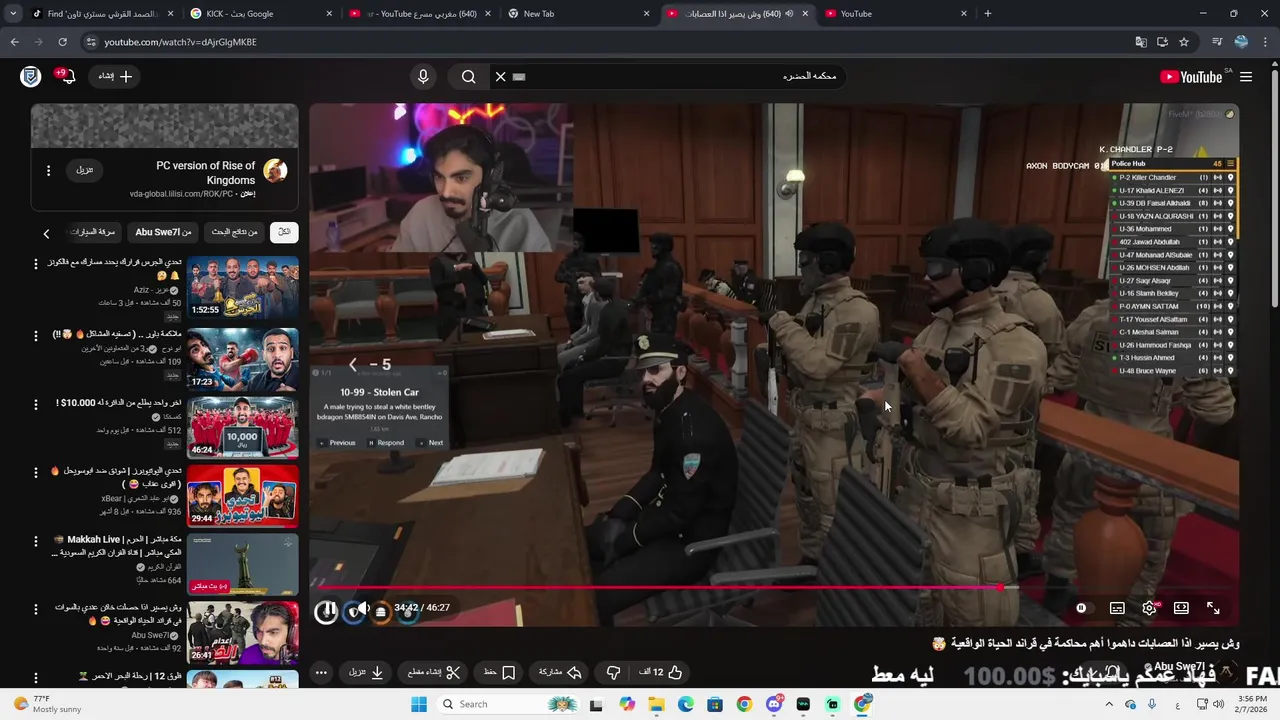
Task: Open the $10.000 challenge video thumbnail
Action: click(242, 427)
